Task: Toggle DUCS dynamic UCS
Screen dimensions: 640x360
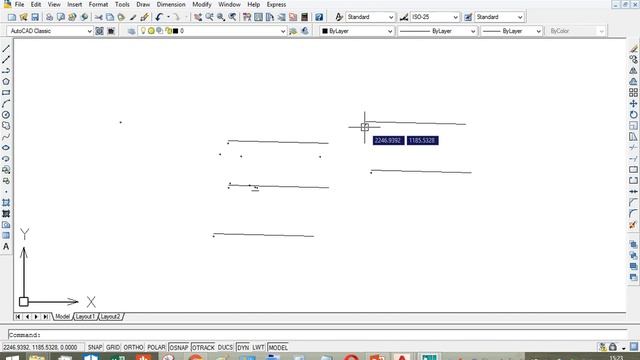Action: click(225, 347)
